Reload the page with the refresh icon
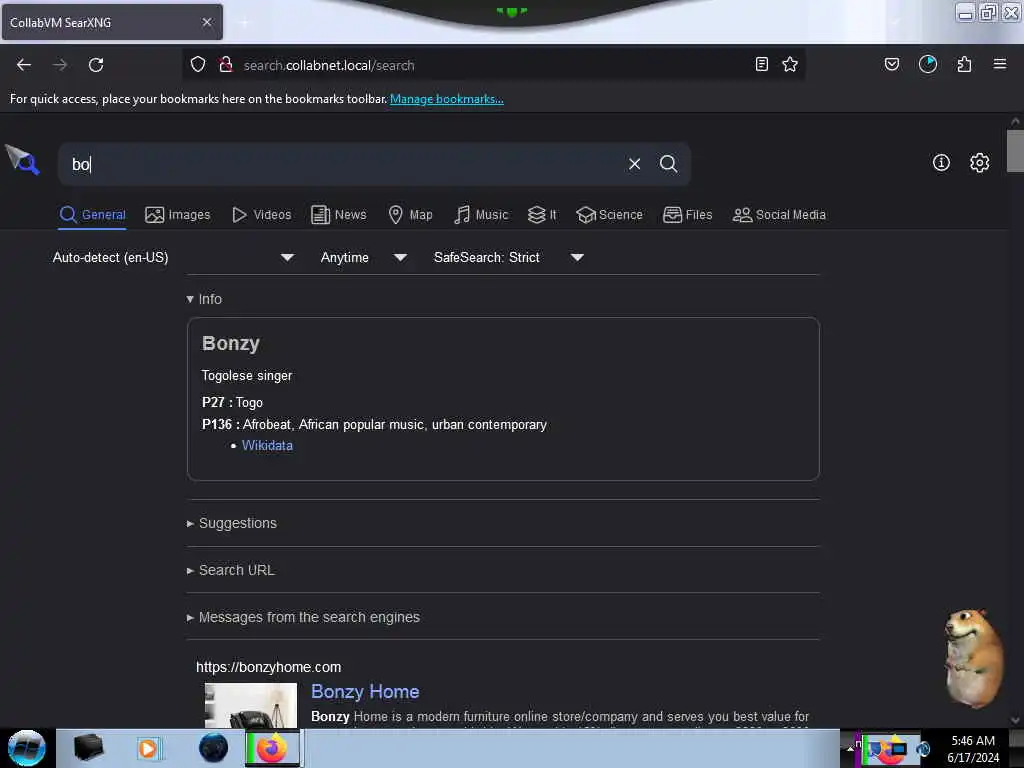 (96, 65)
